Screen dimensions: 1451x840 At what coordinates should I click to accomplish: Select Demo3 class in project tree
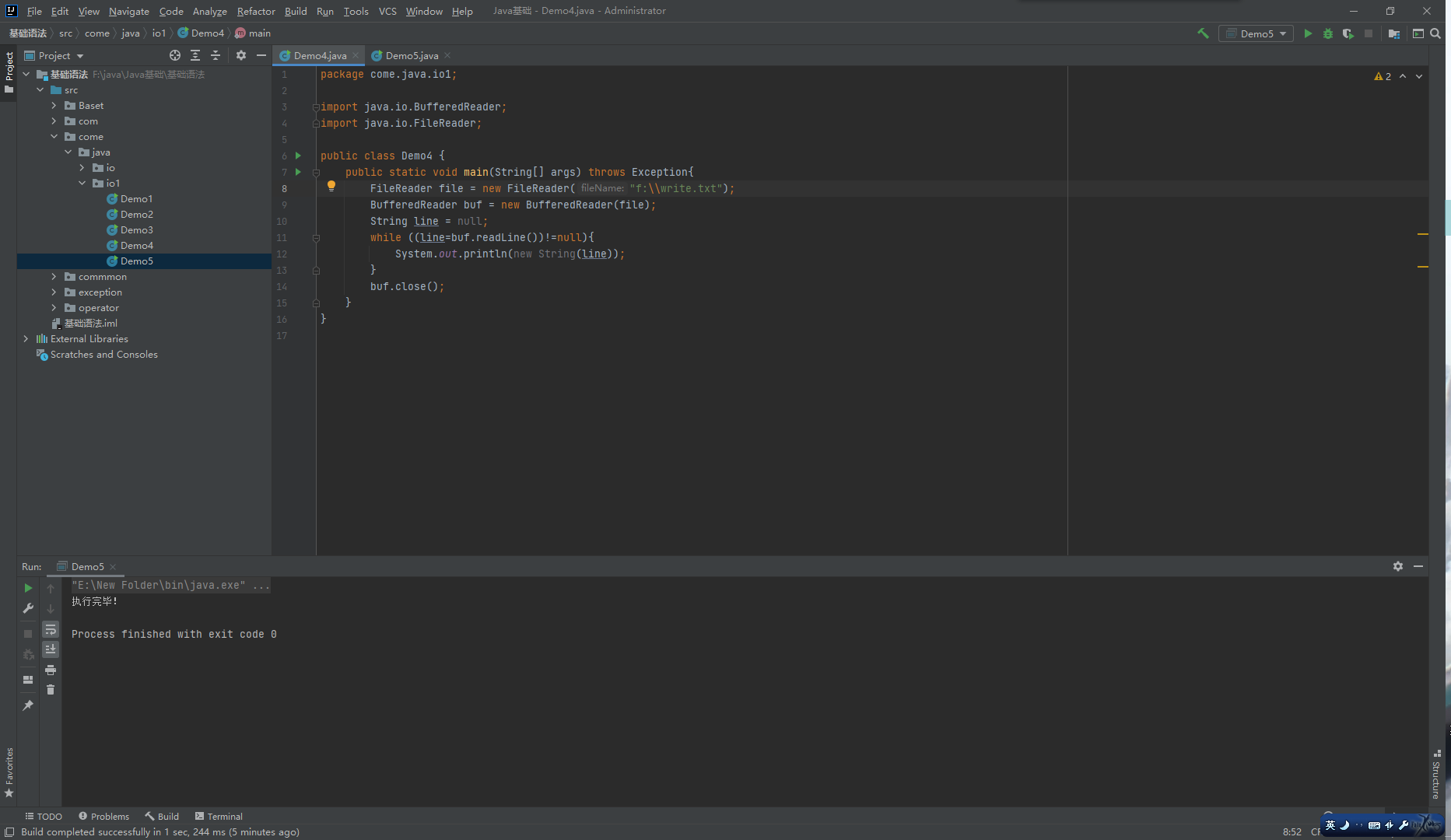click(136, 230)
